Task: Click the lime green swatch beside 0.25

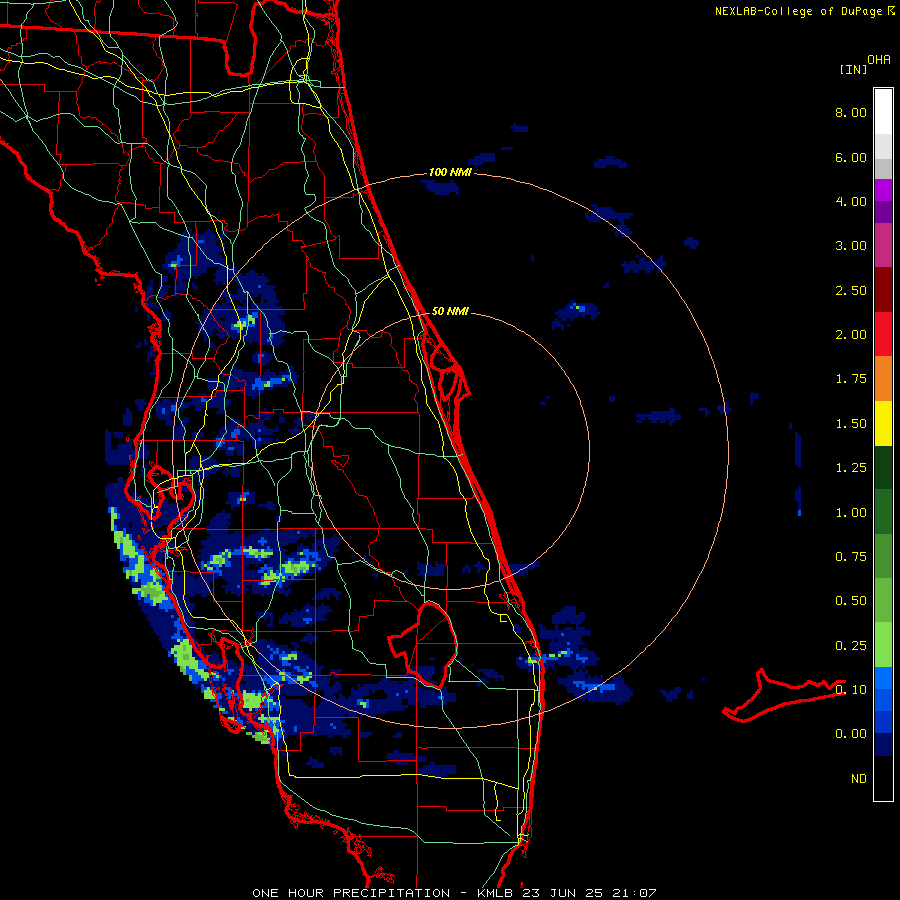Action: click(883, 645)
